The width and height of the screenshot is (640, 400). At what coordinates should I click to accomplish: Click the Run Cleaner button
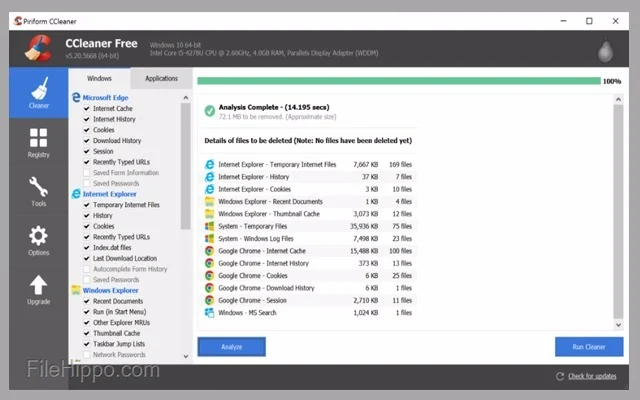pyautogui.click(x=589, y=347)
